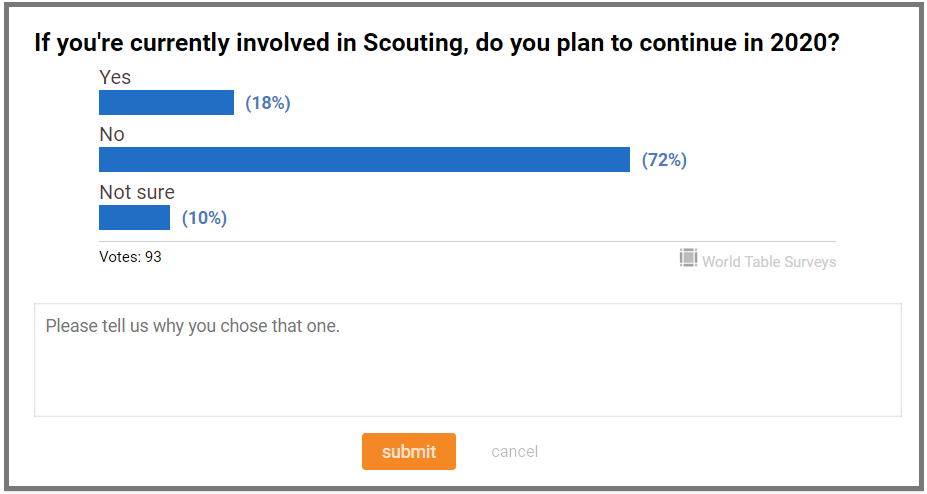Viewport: 927px width, 494px height.
Task: Select the blue Yes result bar
Action: pos(166,102)
